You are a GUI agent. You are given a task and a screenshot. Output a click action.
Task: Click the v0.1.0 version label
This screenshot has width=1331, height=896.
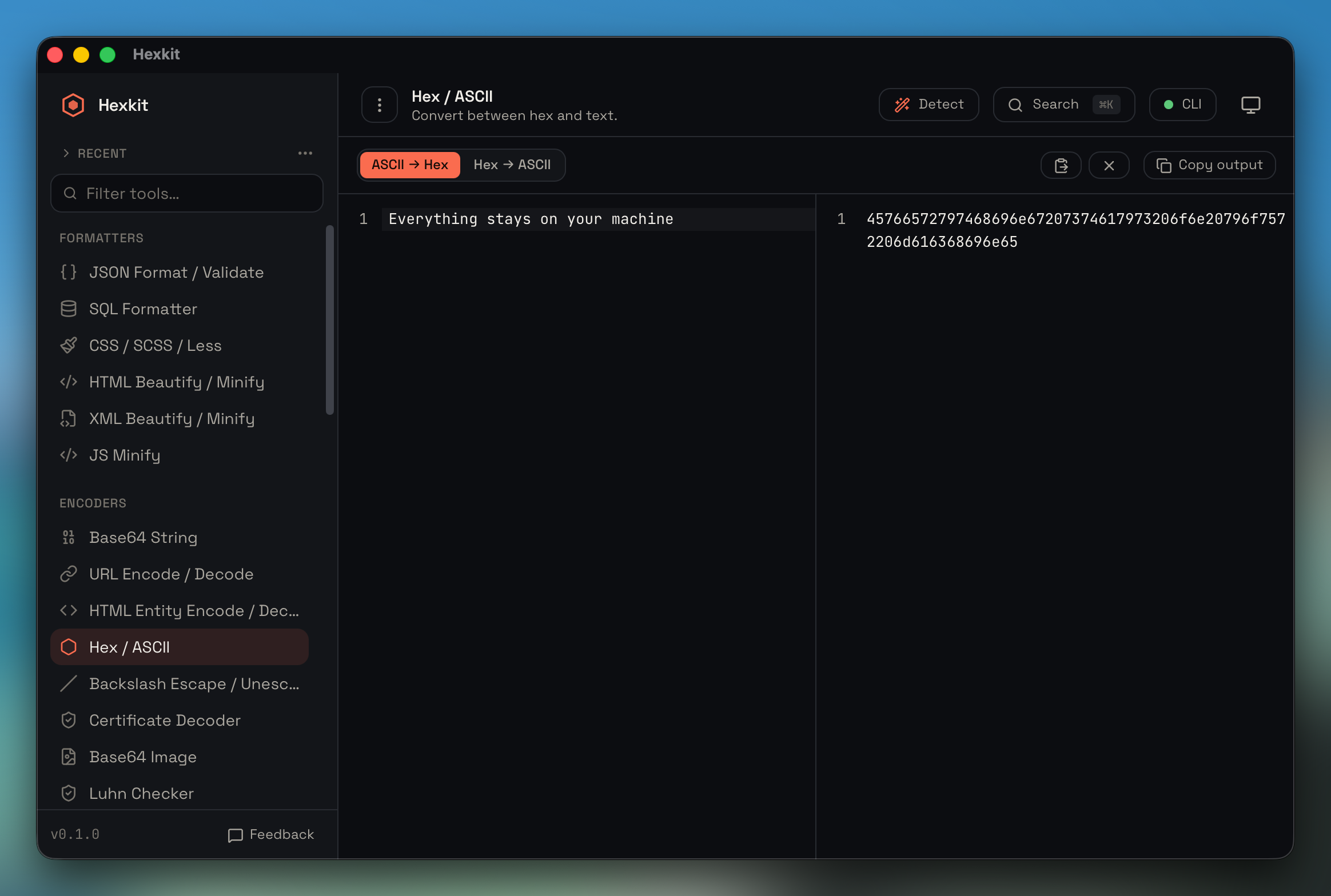pyautogui.click(x=75, y=835)
